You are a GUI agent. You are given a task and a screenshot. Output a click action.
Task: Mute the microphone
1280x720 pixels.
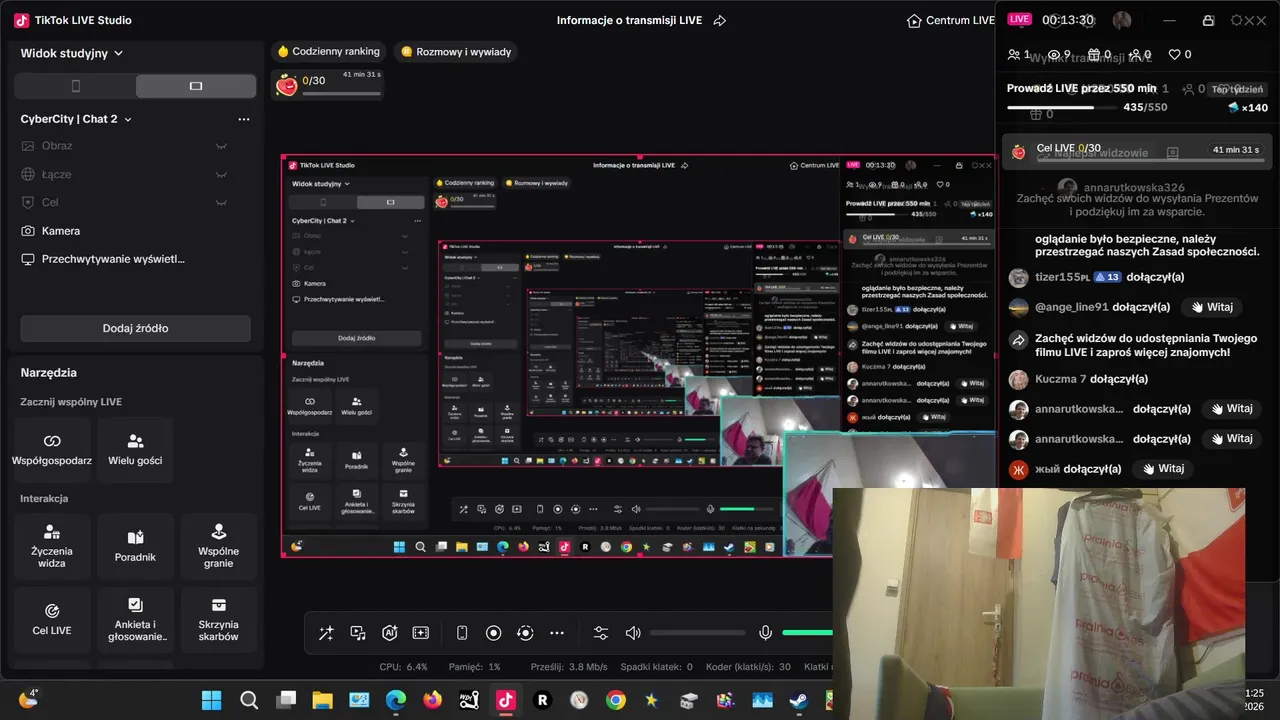point(765,633)
